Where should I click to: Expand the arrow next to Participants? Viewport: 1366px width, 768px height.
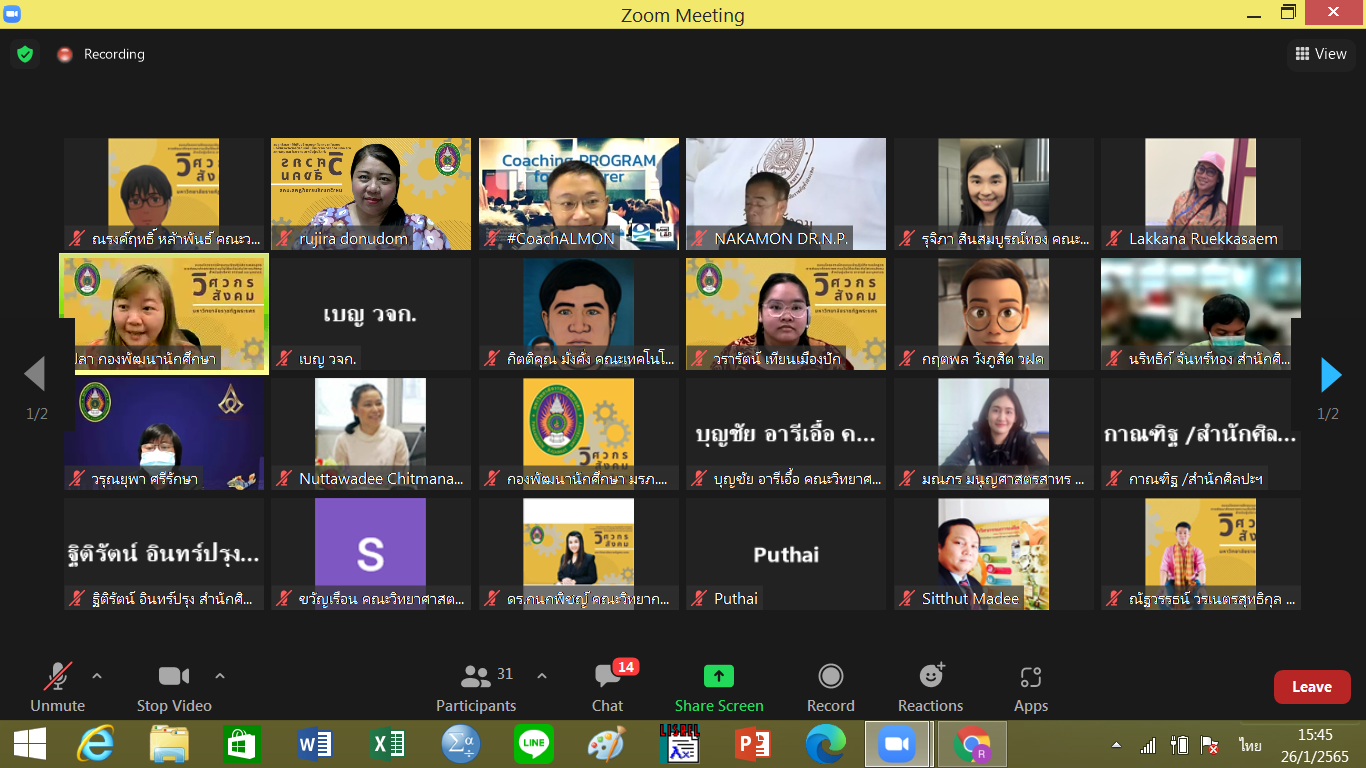point(542,676)
